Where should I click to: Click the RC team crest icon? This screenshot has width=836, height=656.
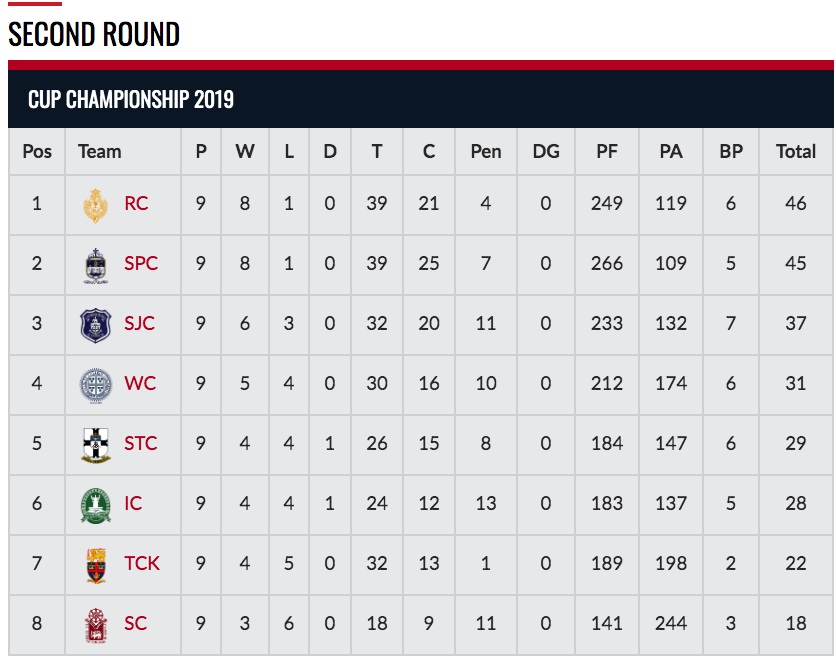coord(95,205)
